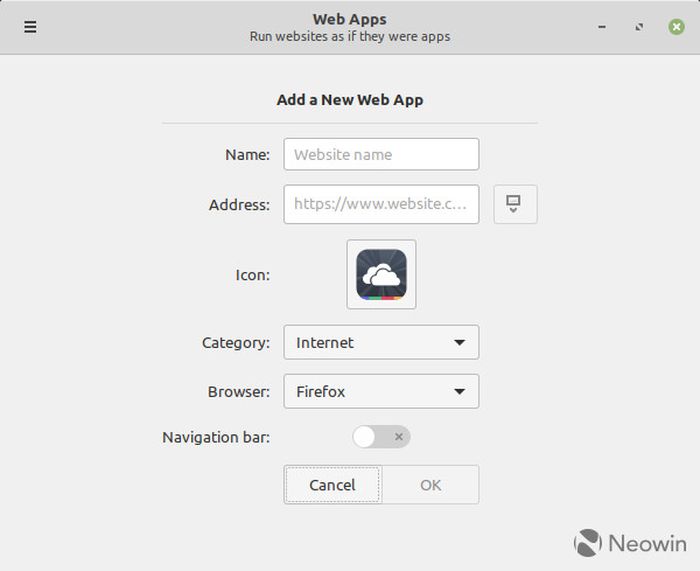
Task: Click the Cancel button
Action: pyautogui.click(x=333, y=485)
